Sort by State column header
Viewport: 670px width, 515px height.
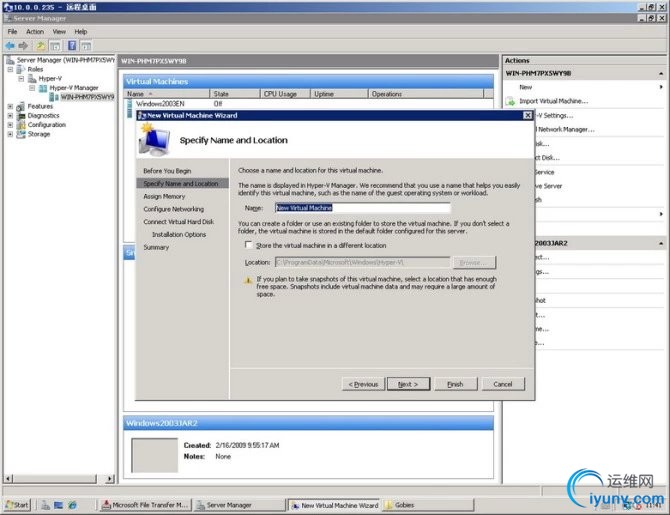coord(235,94)
